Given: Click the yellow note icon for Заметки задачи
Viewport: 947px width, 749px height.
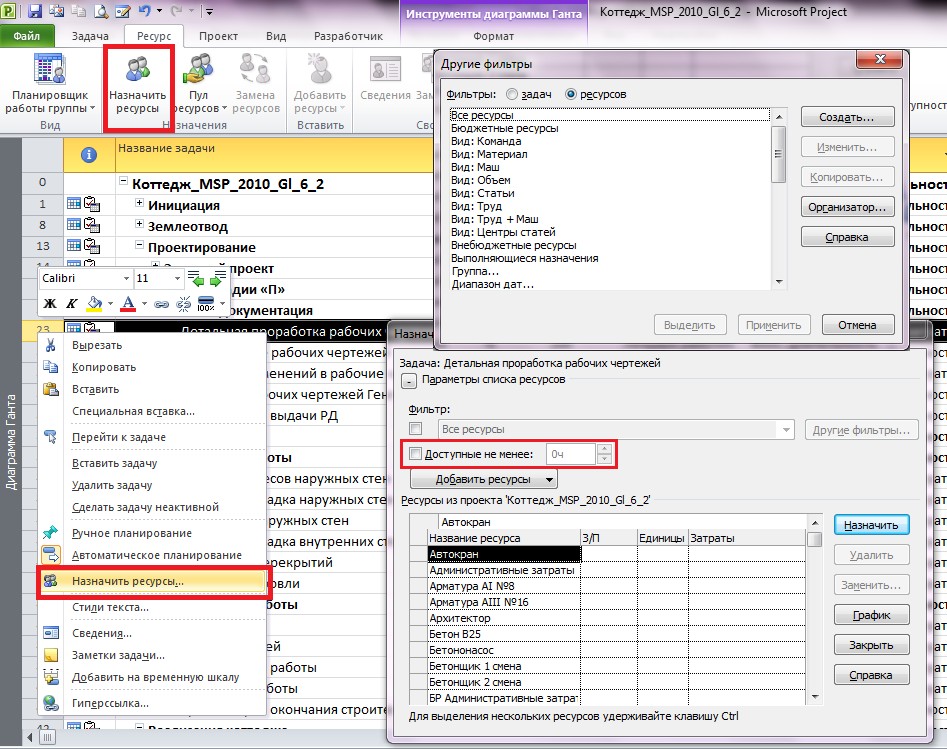Looking at the screenshot, I should (51, 655).
